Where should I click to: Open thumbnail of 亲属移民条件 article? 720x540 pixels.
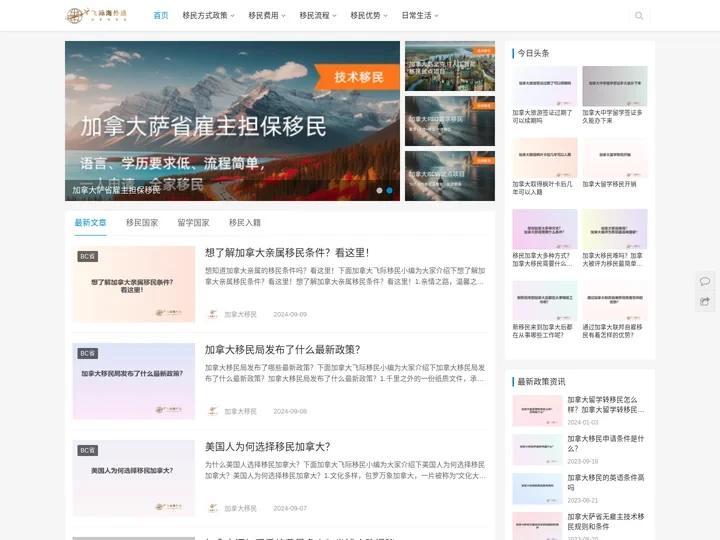134,284
